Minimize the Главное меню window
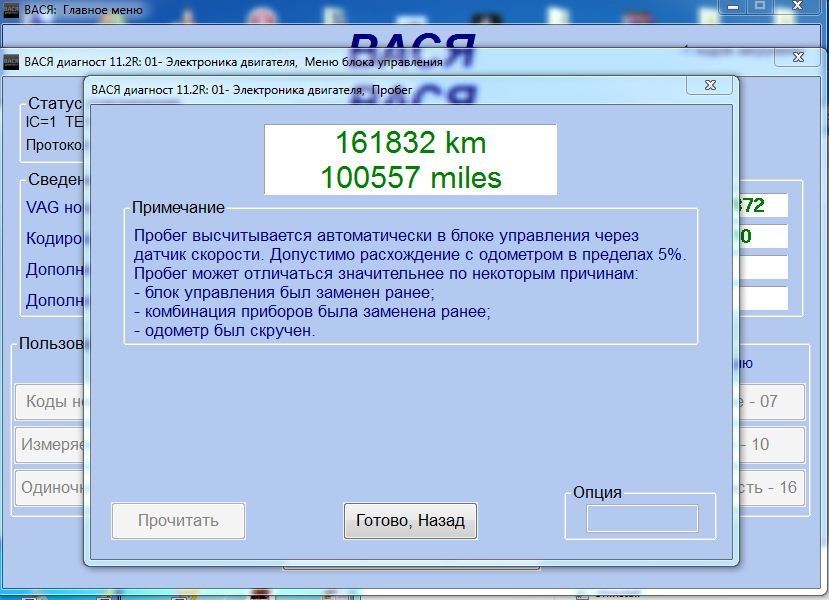The height and width of the screenshot is (600, 829). click(733, 6)
